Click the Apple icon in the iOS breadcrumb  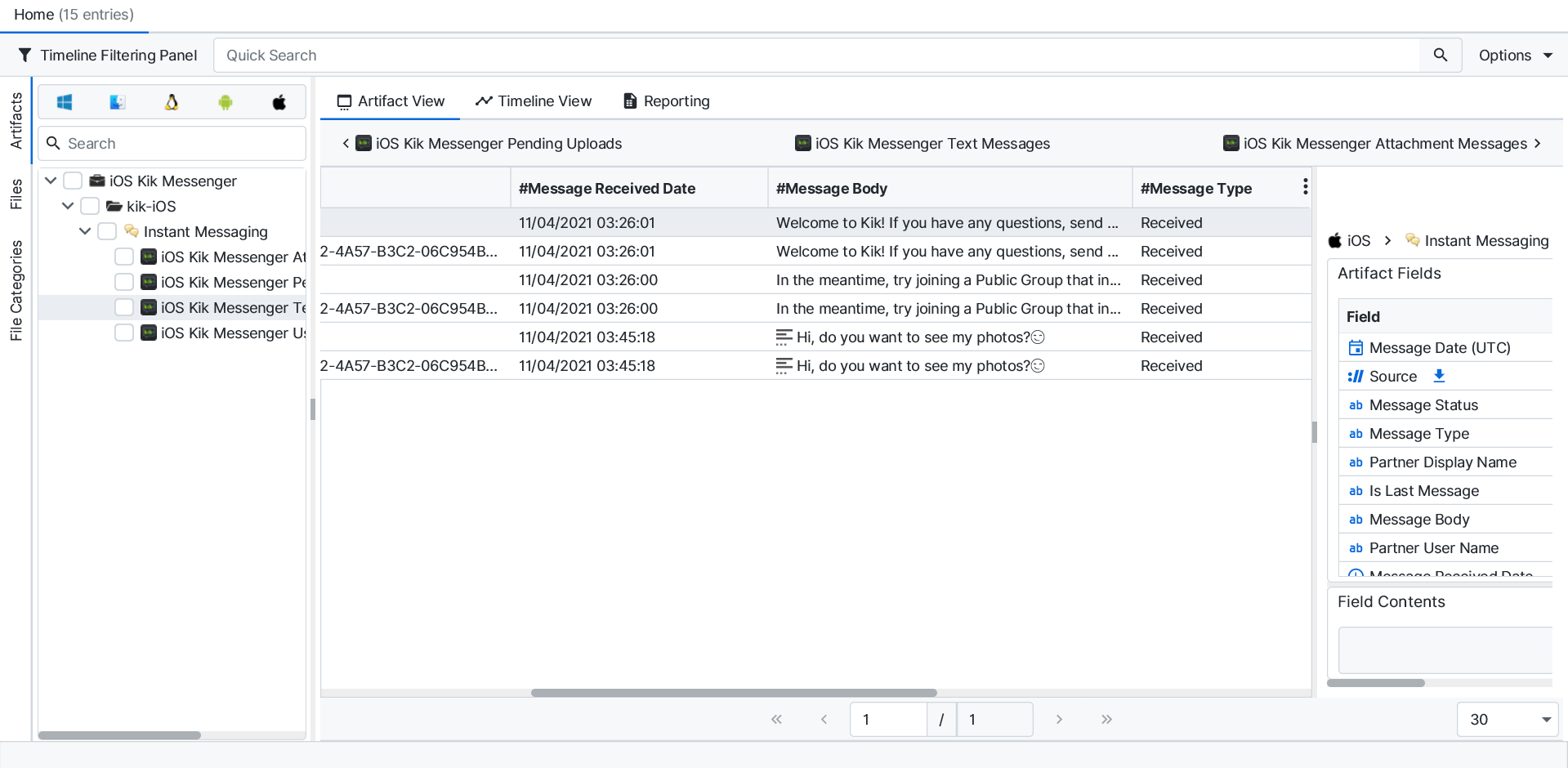(x=1335, y=240)
